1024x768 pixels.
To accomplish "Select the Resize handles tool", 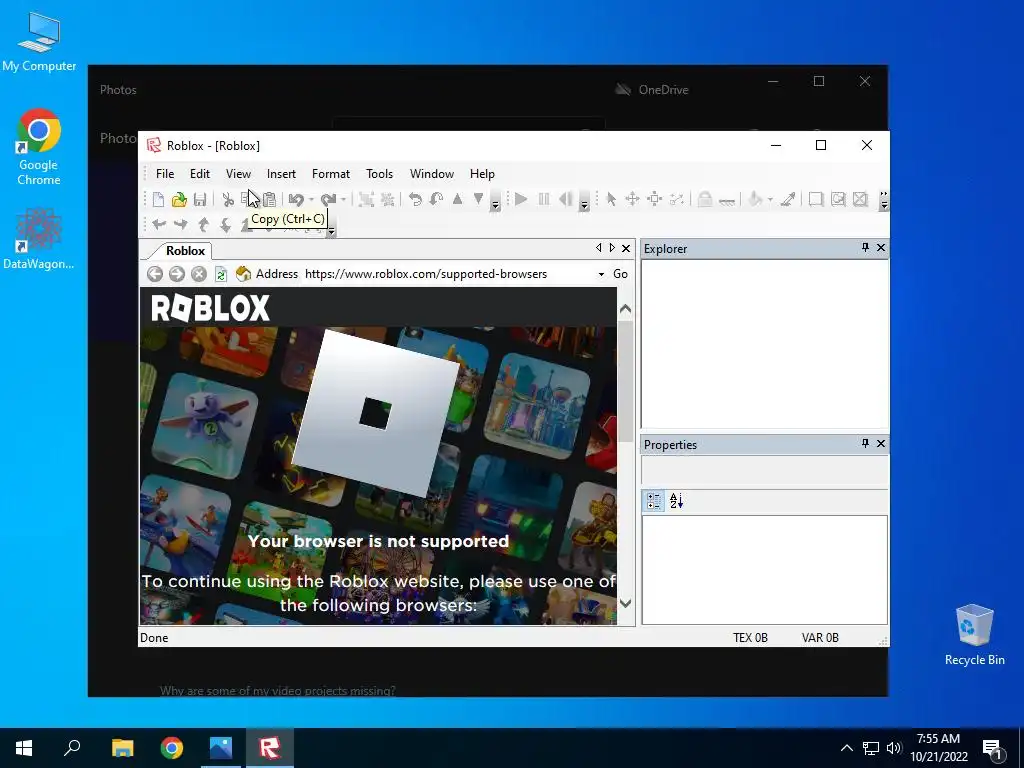I will click(654, 199).
